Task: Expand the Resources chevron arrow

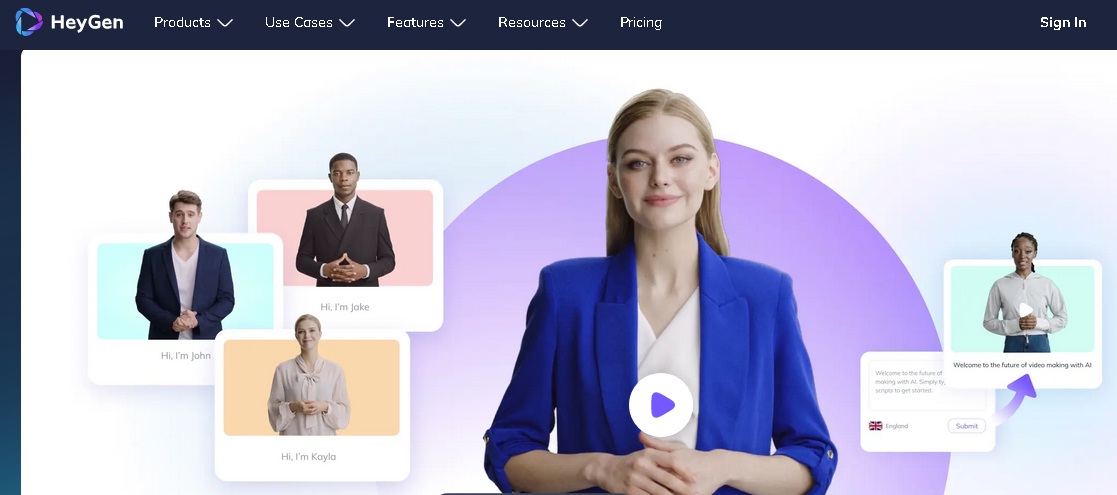Action: (x=580, y=24)
